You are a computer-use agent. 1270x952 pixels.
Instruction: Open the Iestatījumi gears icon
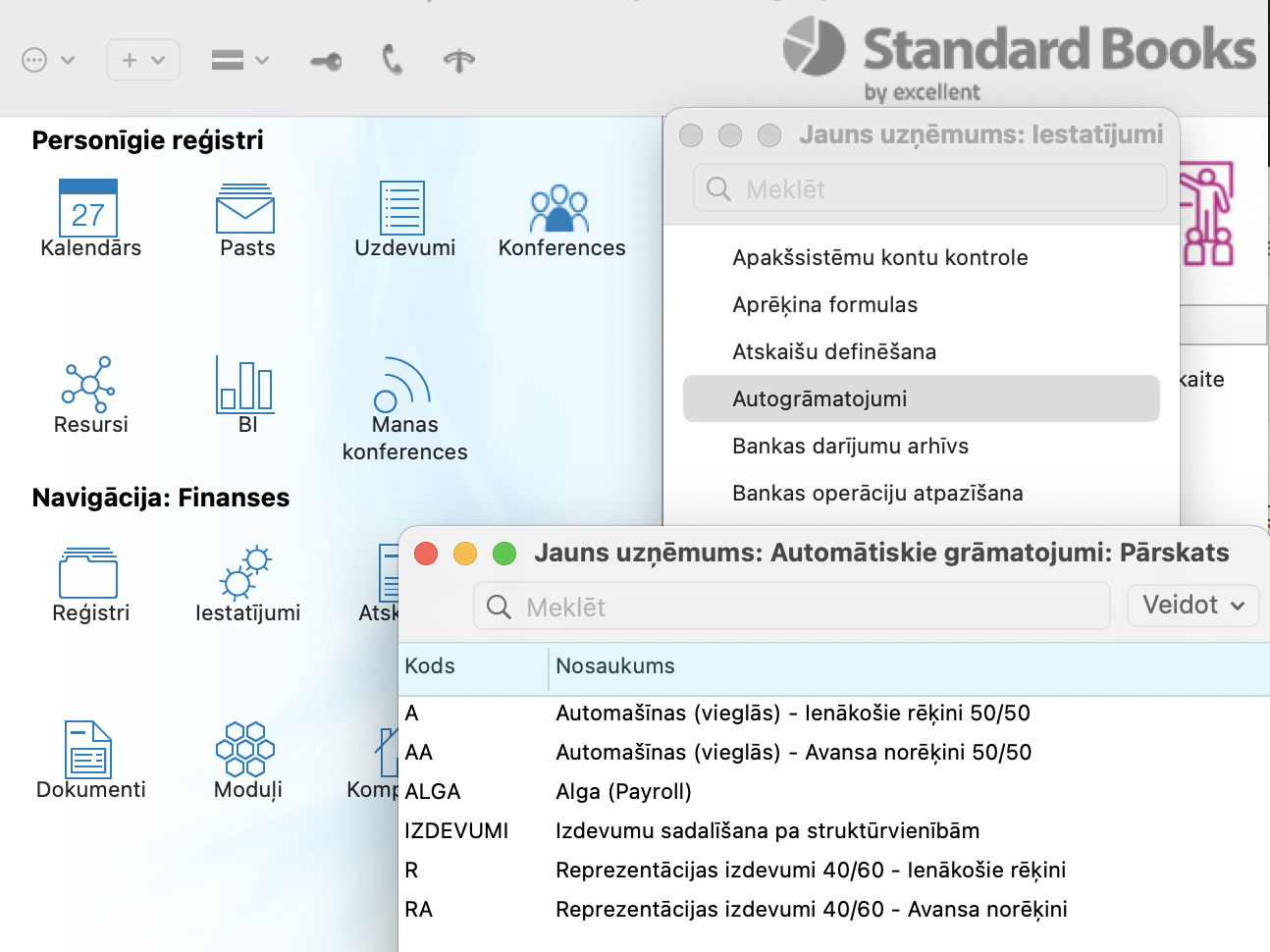(246, 573)
